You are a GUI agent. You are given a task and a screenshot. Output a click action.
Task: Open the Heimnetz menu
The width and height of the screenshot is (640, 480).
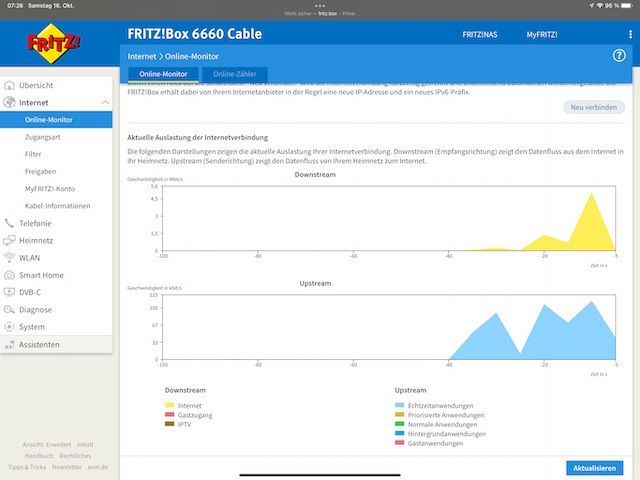pos(36,240)
